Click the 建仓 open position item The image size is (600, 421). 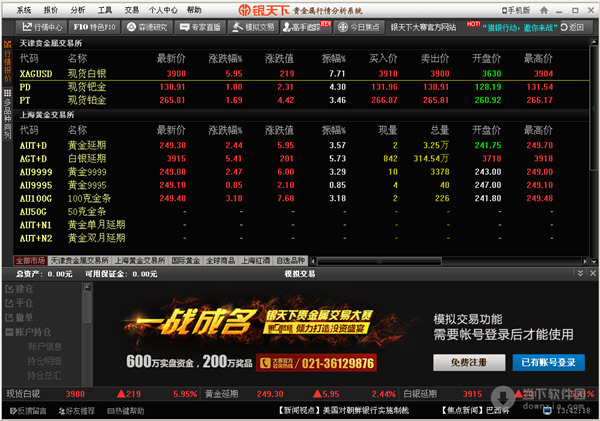(19, 289)
